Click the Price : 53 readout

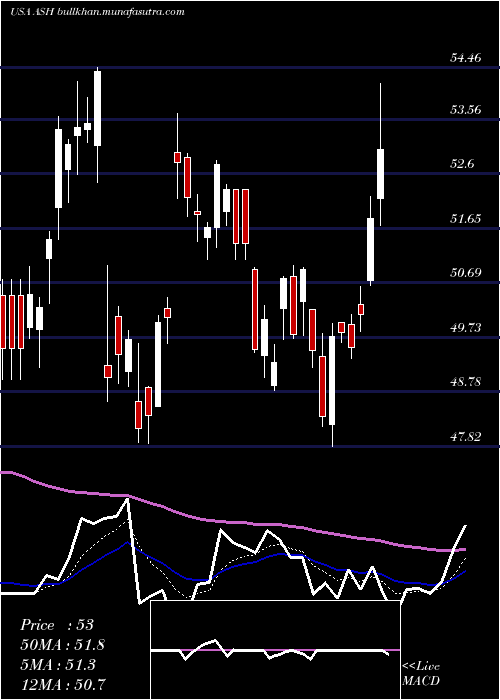57,625
